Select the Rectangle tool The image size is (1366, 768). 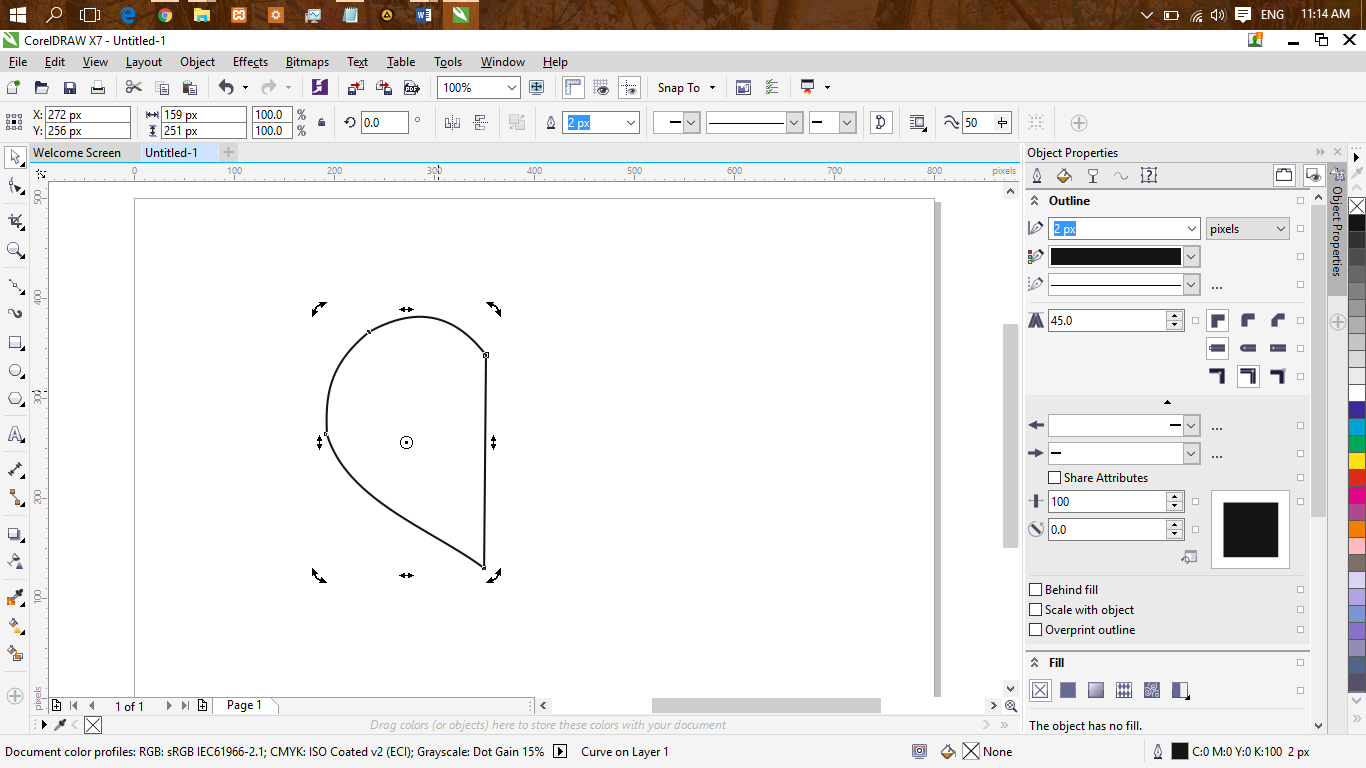tap(15, 343)
